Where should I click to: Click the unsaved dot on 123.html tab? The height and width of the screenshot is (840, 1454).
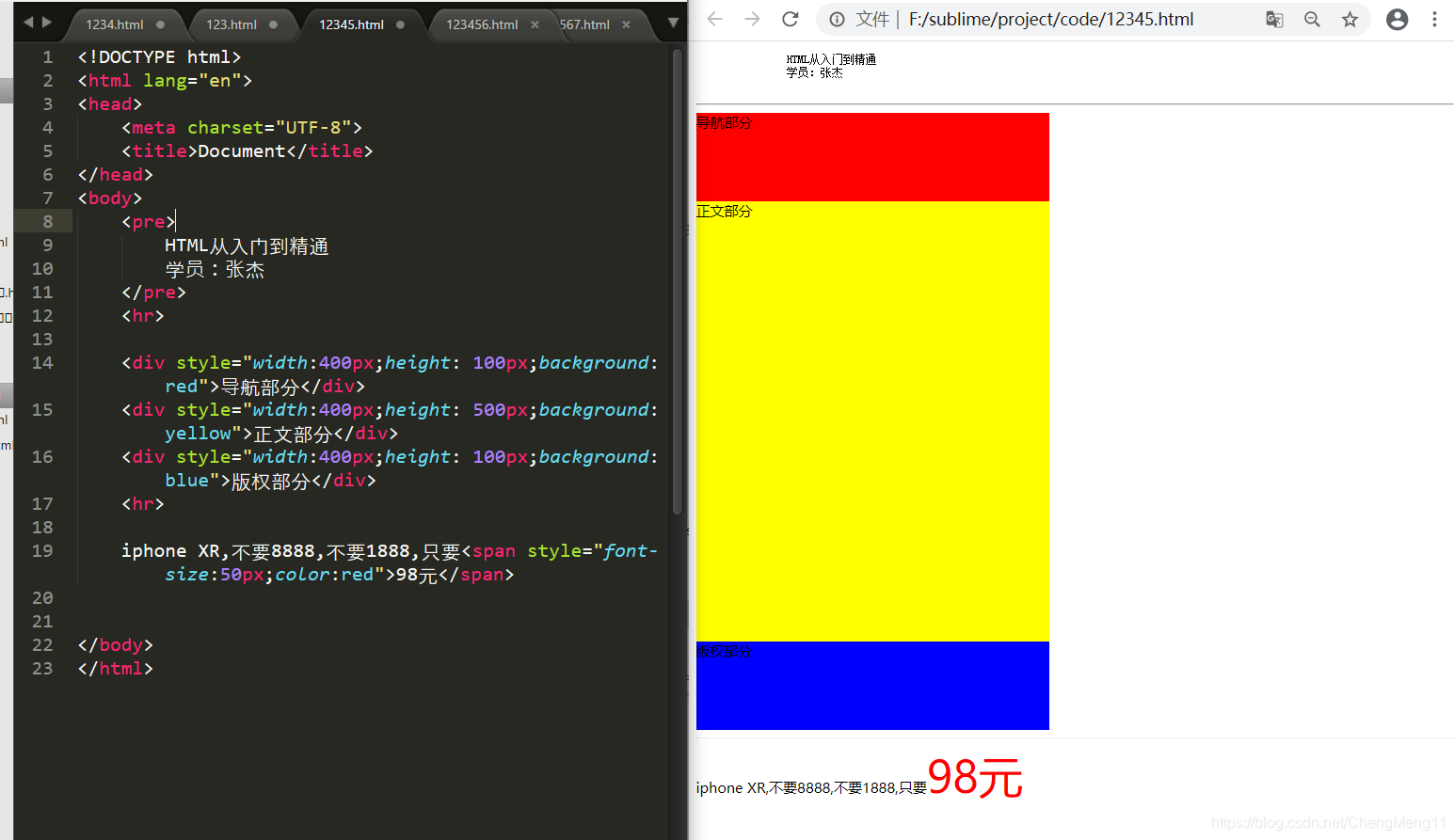coord(273,24)
